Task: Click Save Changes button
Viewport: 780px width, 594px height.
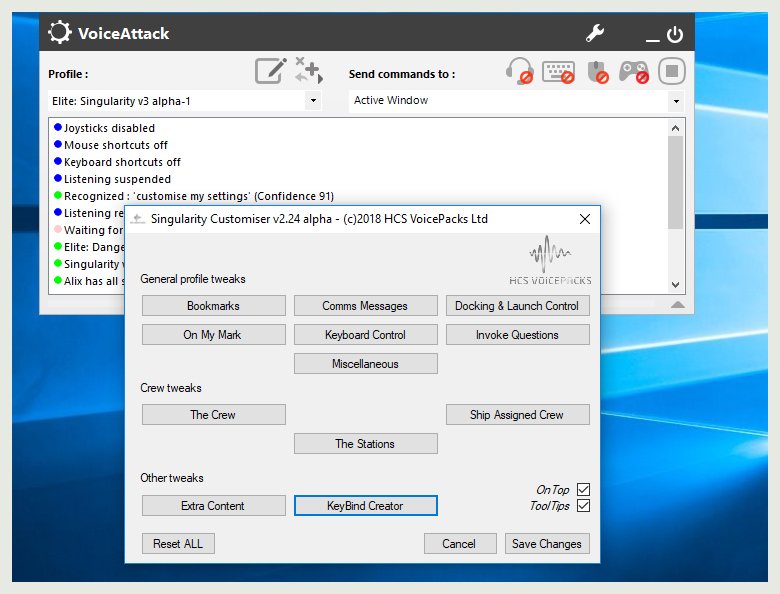Action: (547, 544)
